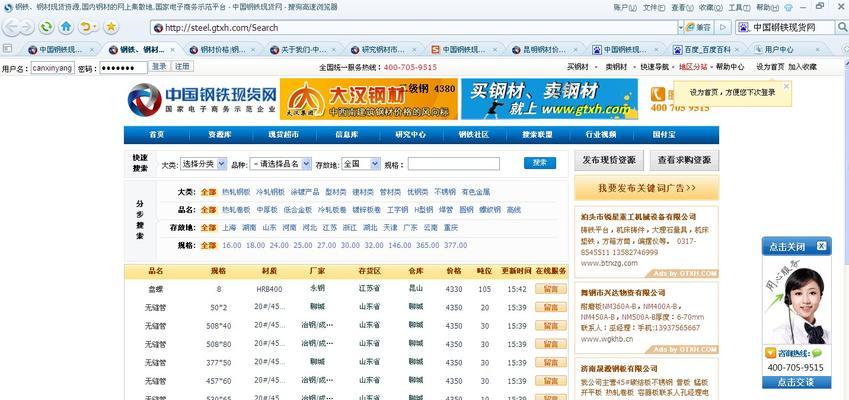Click the magnifier icon in browser search box

(843, 27)
